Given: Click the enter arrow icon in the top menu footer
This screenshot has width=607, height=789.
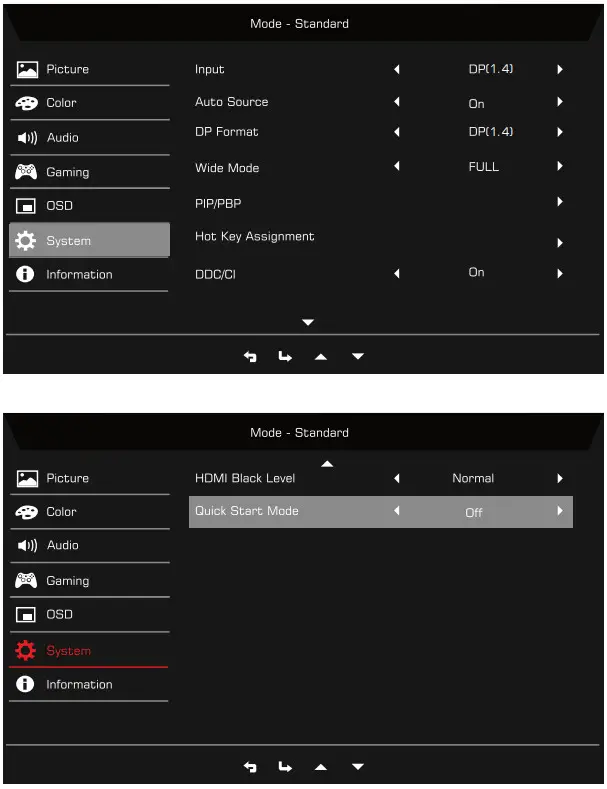Looking at the screenshot, I should pos(285,357).
